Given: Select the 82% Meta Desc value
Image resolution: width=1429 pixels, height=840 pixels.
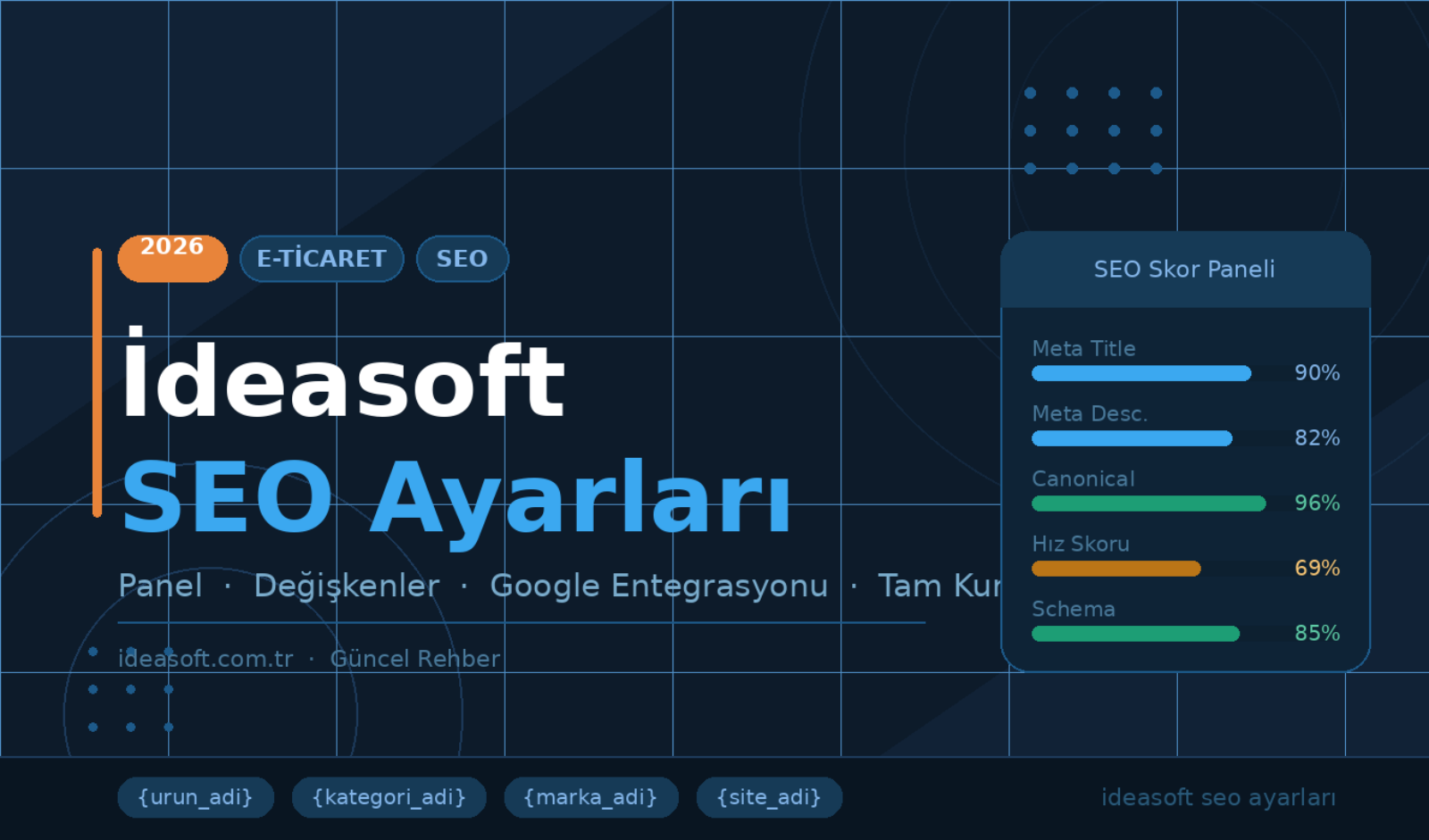Looking at the screenshot, I should [1317, 438].
